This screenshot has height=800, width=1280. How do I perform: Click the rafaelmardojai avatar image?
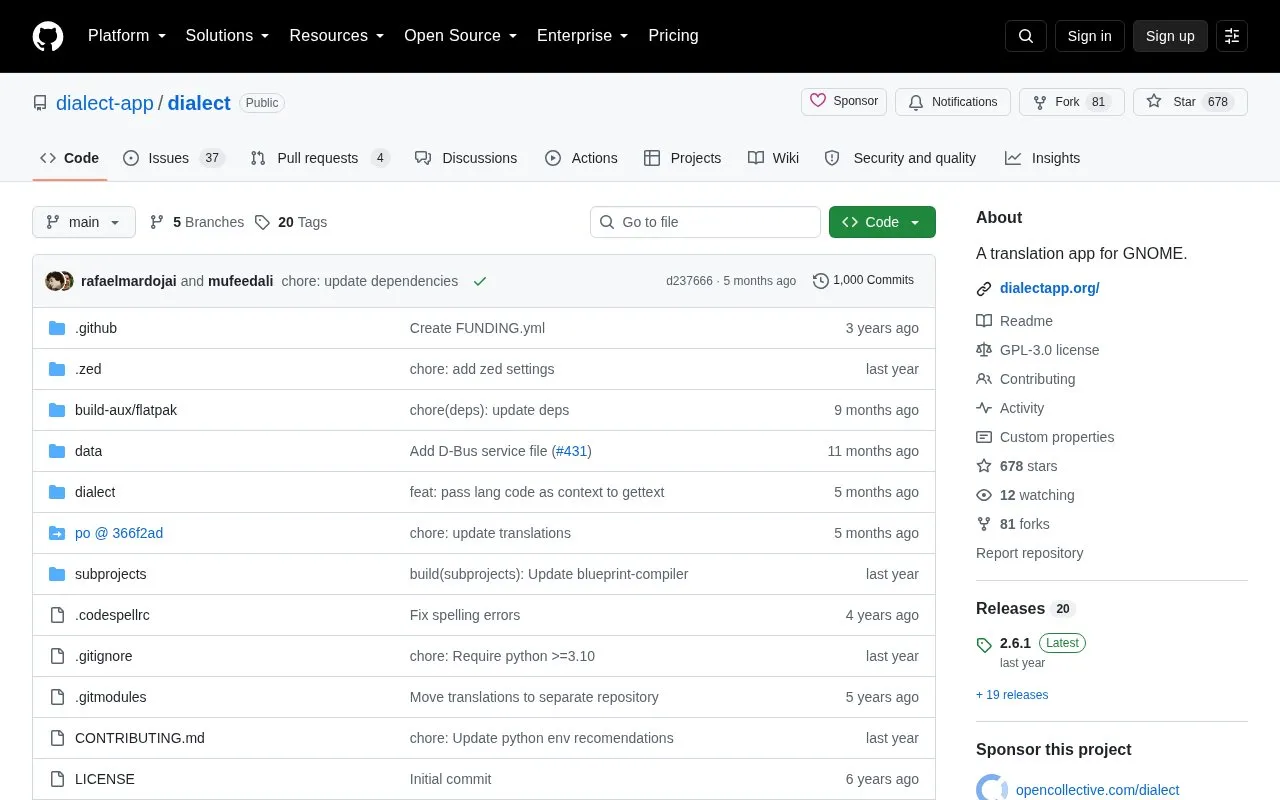[x=56, y=281]
